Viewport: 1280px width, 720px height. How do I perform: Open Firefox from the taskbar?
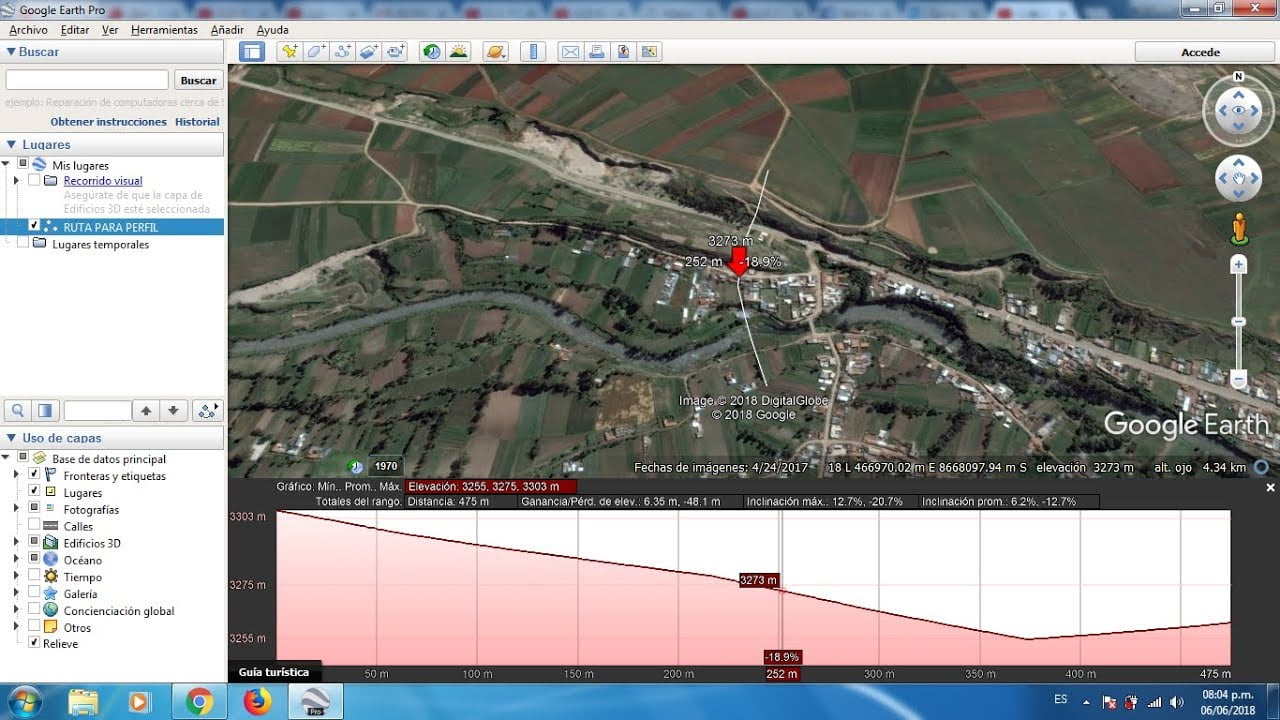(x=257, y=702)
